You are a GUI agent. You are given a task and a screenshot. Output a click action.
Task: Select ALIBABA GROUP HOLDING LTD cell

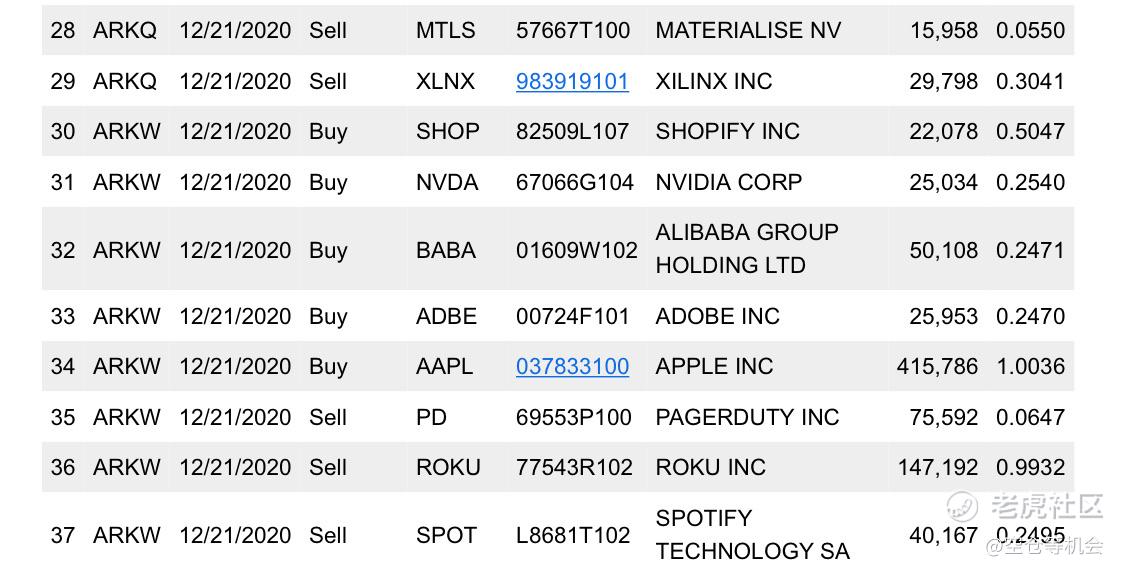click(x=747, y=249)
